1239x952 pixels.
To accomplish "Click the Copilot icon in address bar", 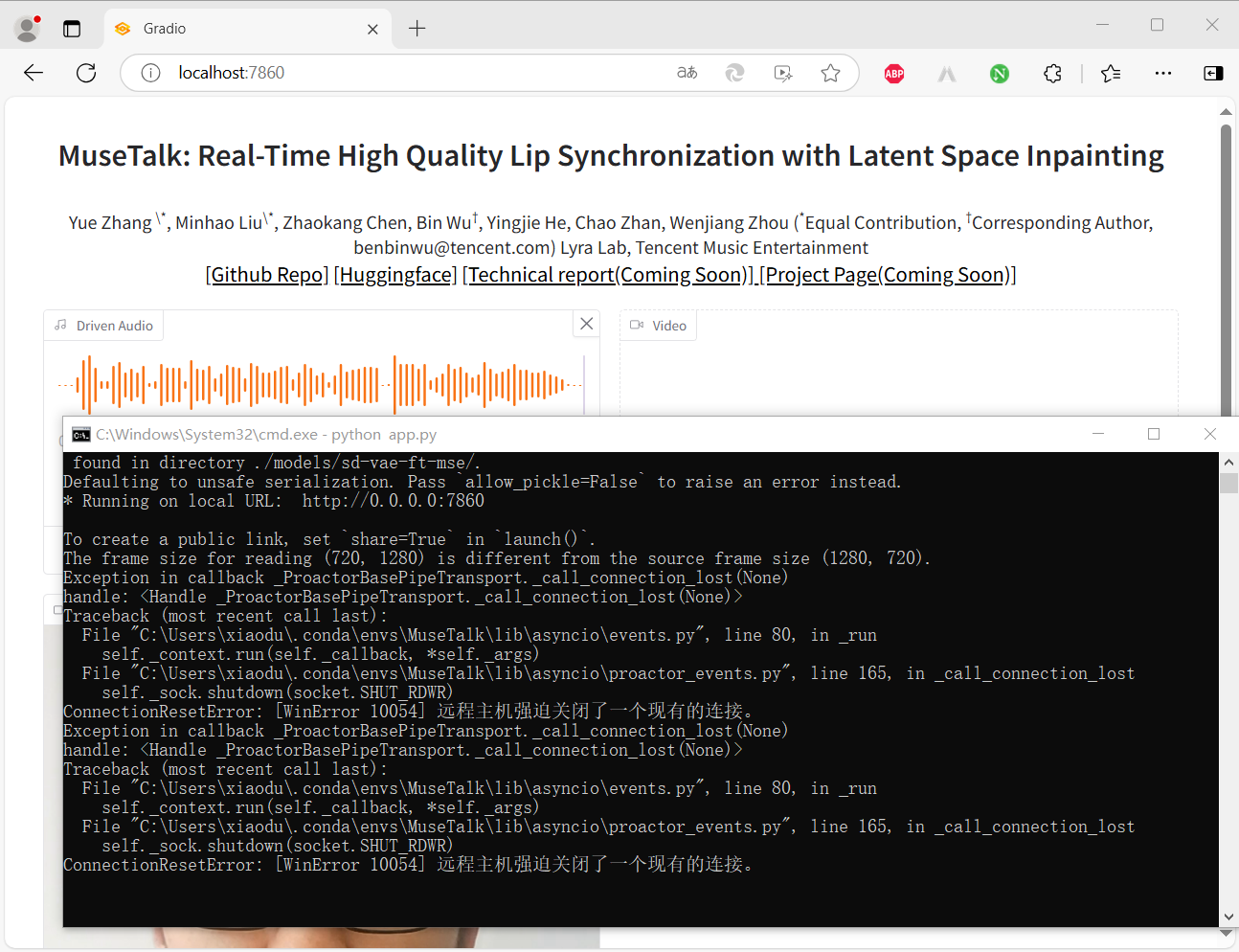I will click(x=734, y=73).
